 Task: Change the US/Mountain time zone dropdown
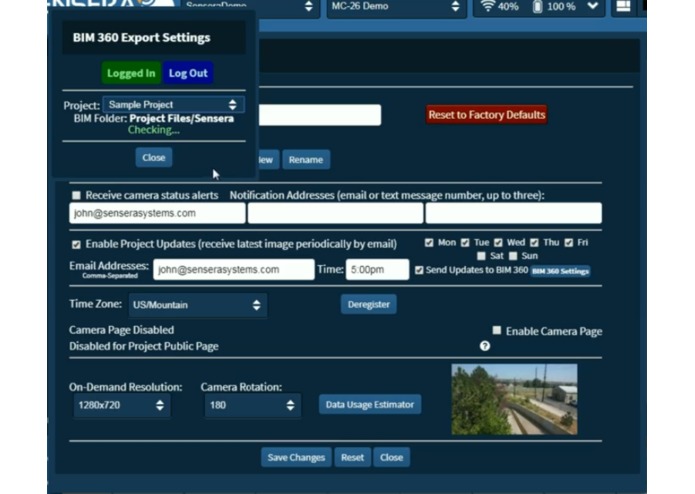(x=198, y=305)
